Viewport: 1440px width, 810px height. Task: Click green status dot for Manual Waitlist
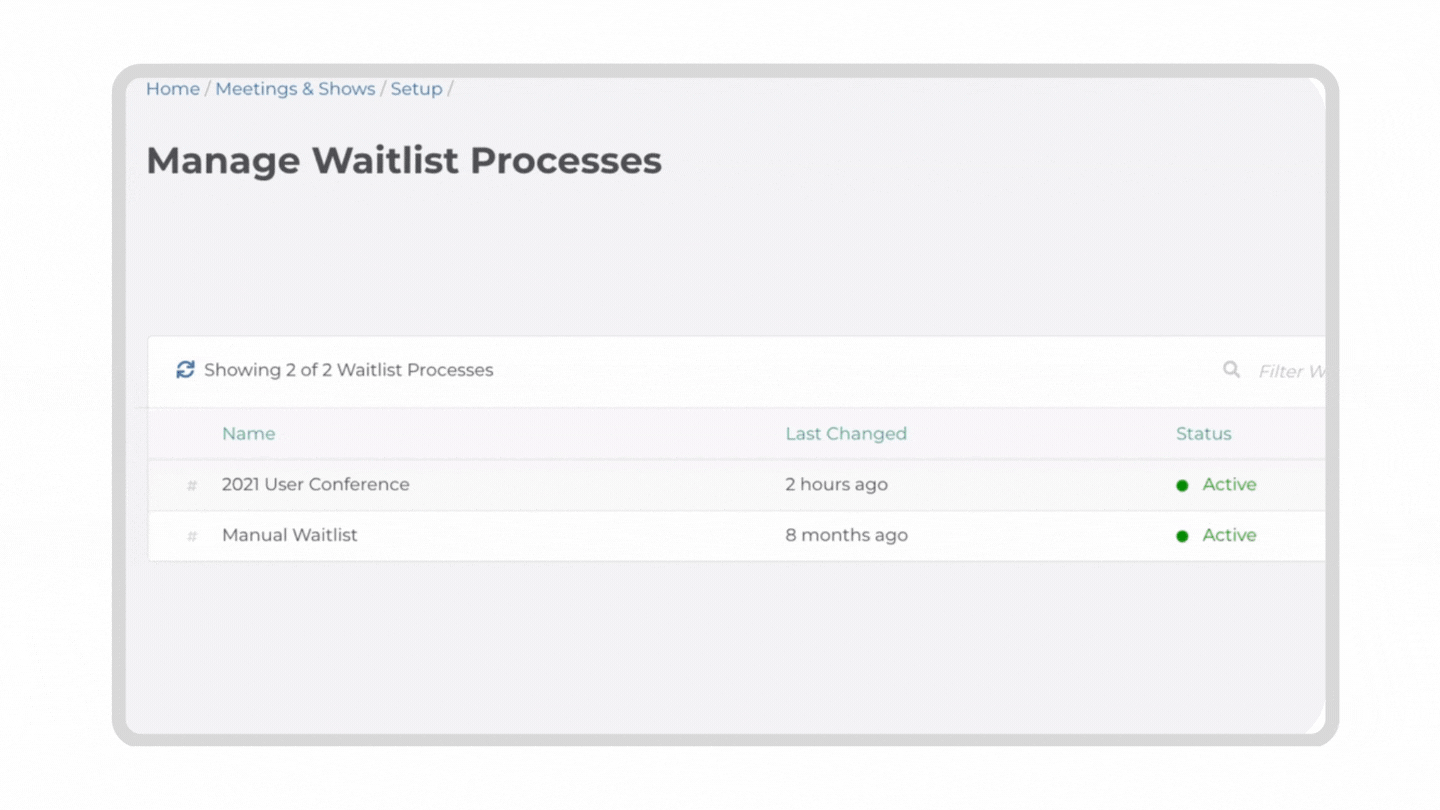1182,536
